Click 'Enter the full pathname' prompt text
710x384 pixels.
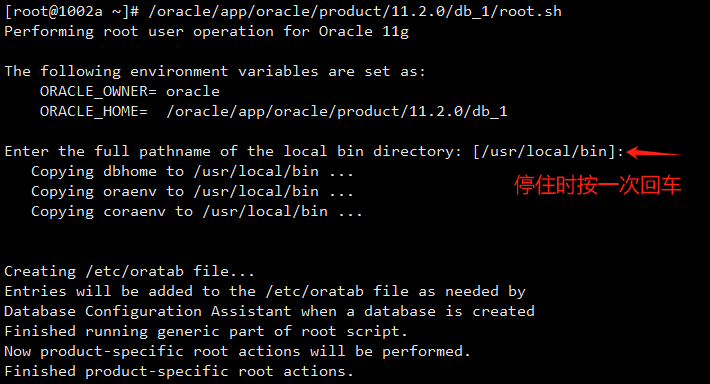pos(233,151)
